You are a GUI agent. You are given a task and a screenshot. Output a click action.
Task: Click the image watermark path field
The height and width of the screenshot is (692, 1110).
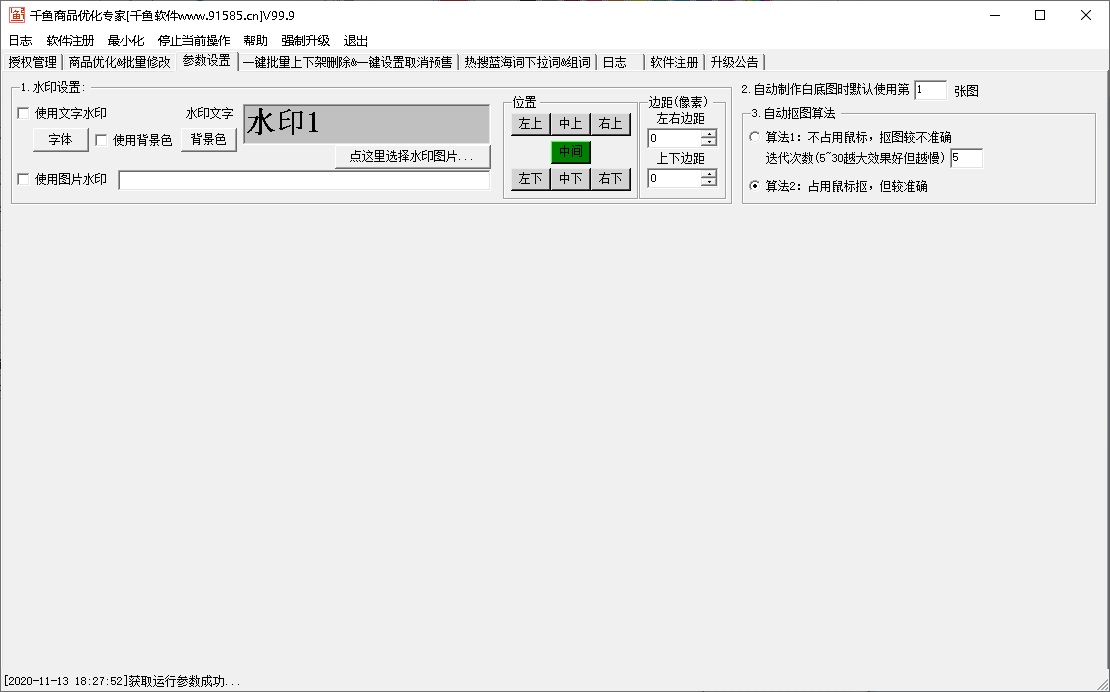(x=304, y=180)
